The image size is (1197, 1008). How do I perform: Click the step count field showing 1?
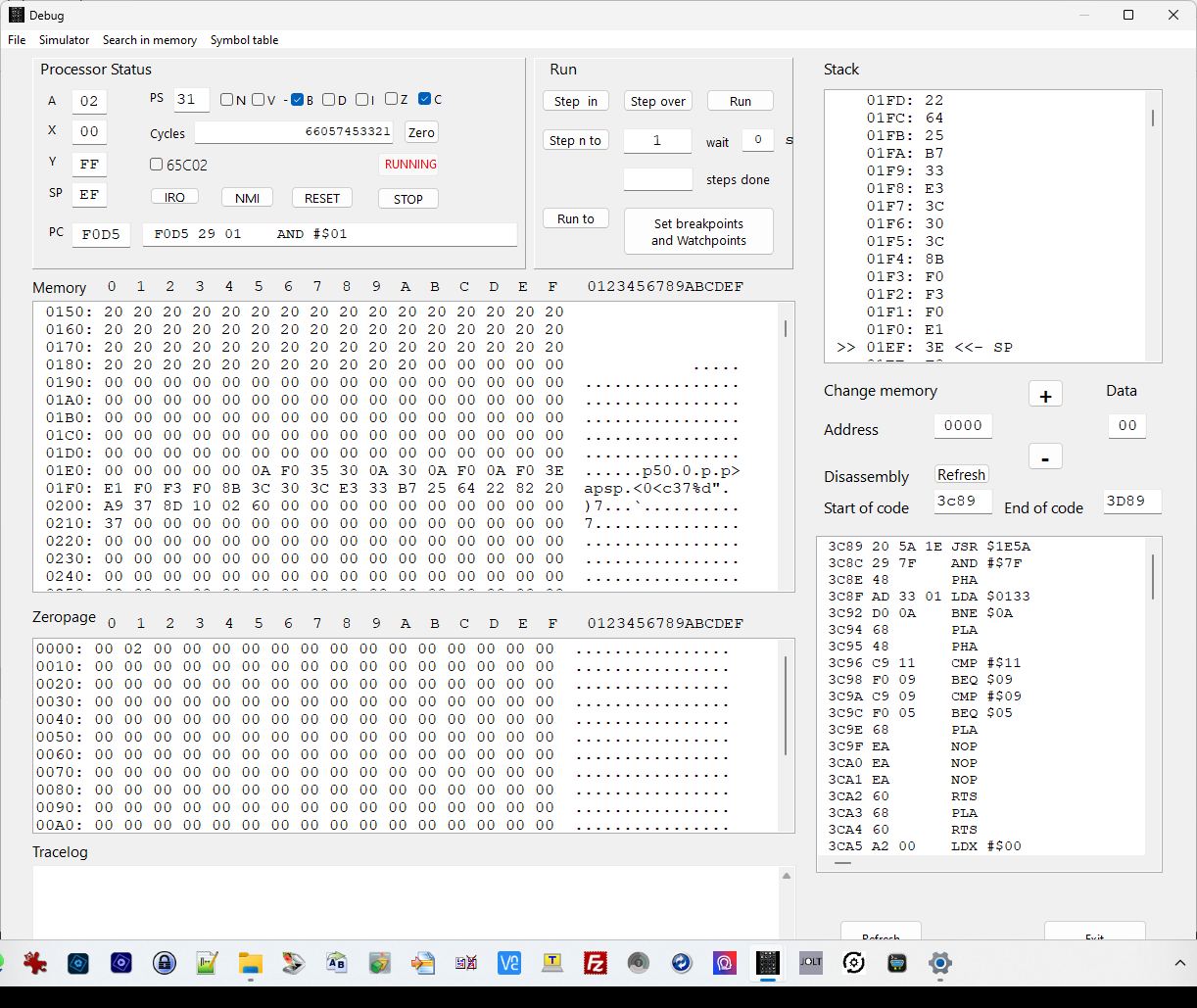point(657,140)
